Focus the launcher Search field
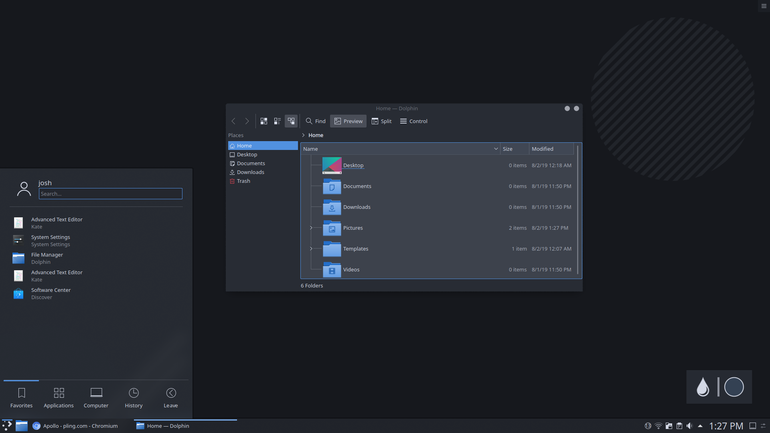This screenshot has height=433, width=770. tap(110, 193)
